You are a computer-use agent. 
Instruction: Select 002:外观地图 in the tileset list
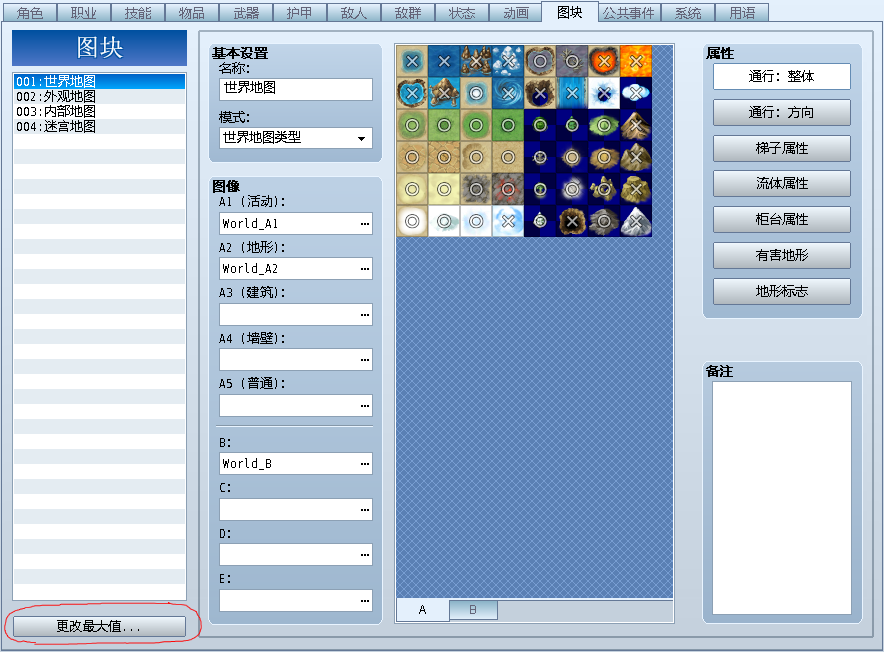pos(99,96)
